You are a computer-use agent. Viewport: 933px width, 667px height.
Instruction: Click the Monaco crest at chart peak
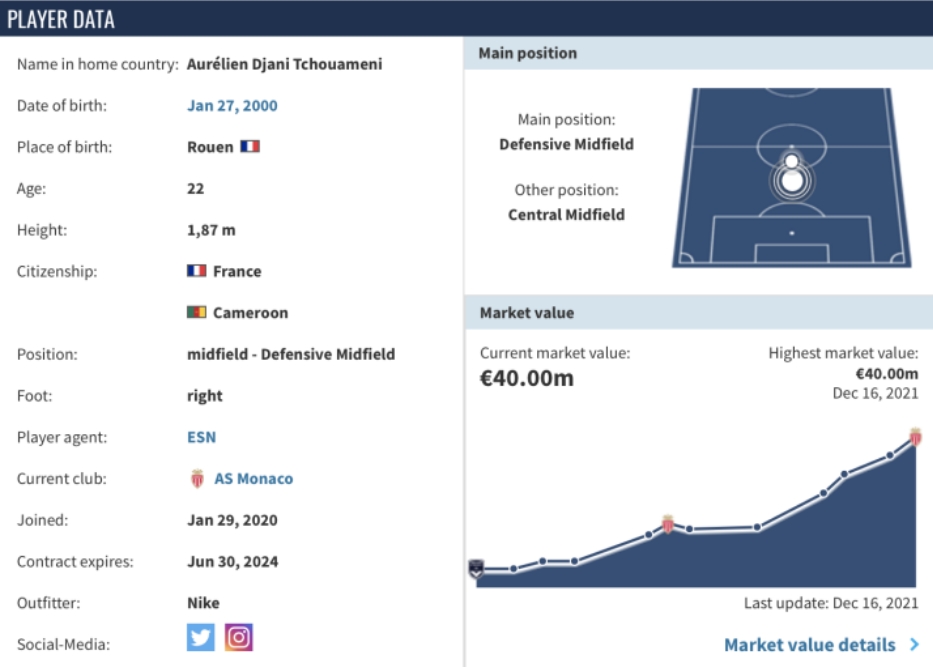click(915, 436)
